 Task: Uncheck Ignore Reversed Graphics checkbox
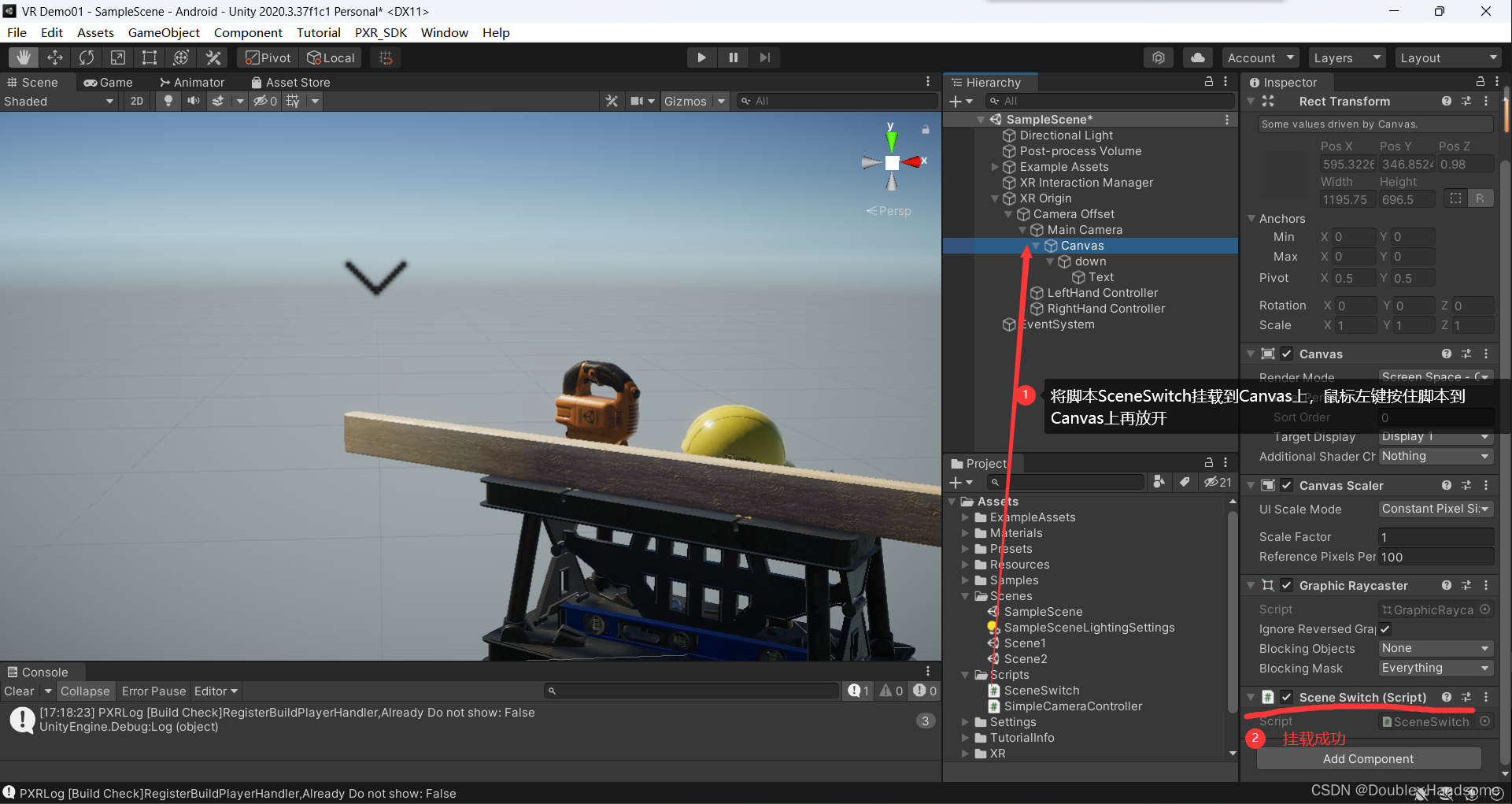click(x=1385, y=629)
